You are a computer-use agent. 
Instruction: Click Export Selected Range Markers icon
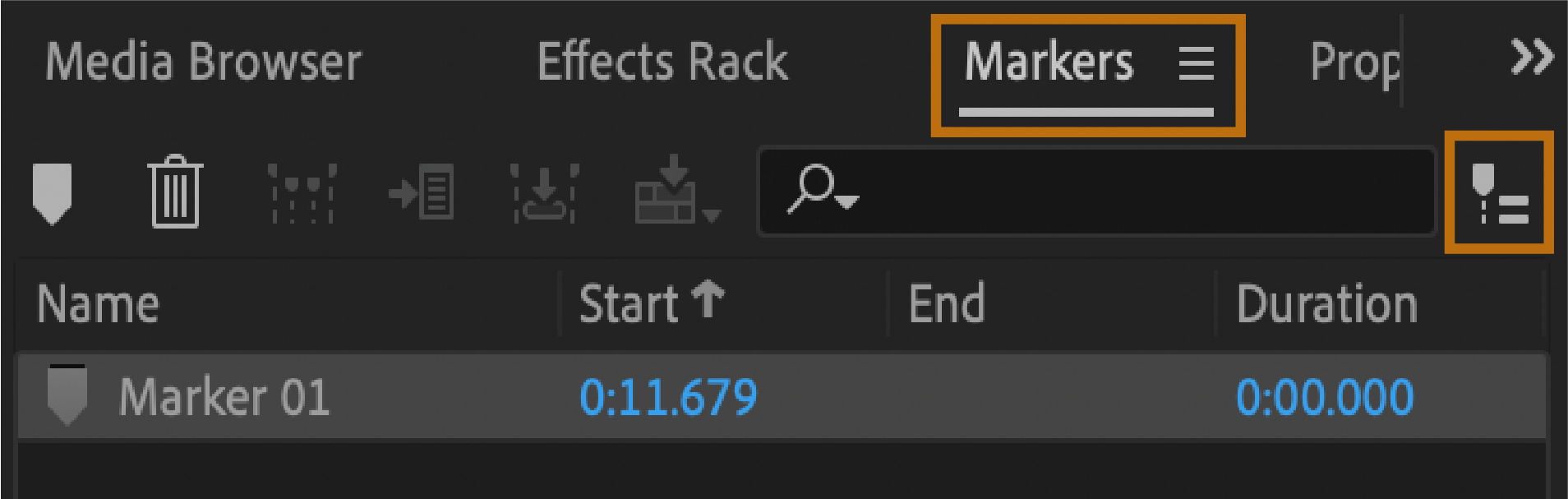coord(544,194)
